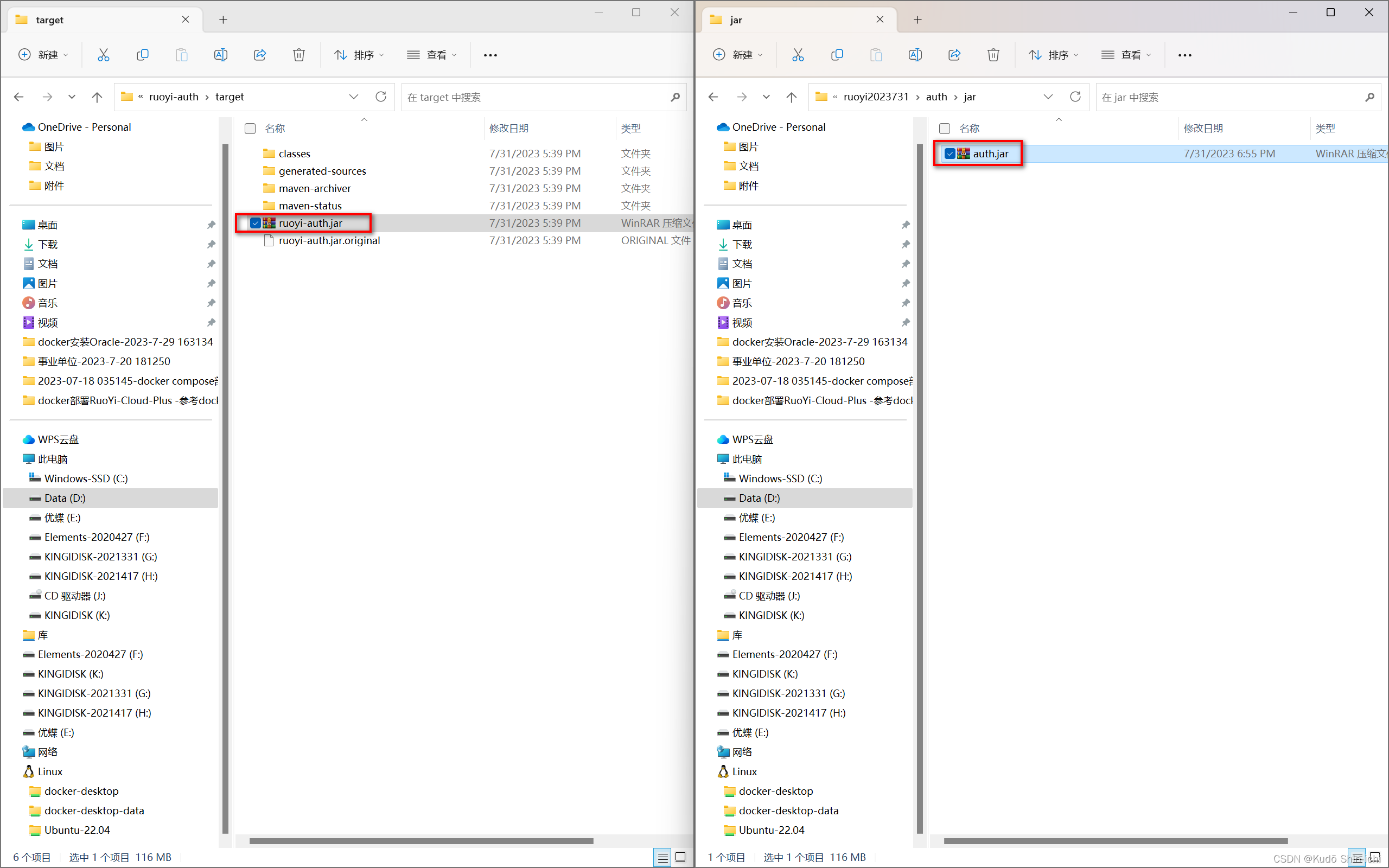Image resolution: width=1389 pixels, height=868 pixels.
Task: Go back in target window navigation
Action: coord(19,97)
